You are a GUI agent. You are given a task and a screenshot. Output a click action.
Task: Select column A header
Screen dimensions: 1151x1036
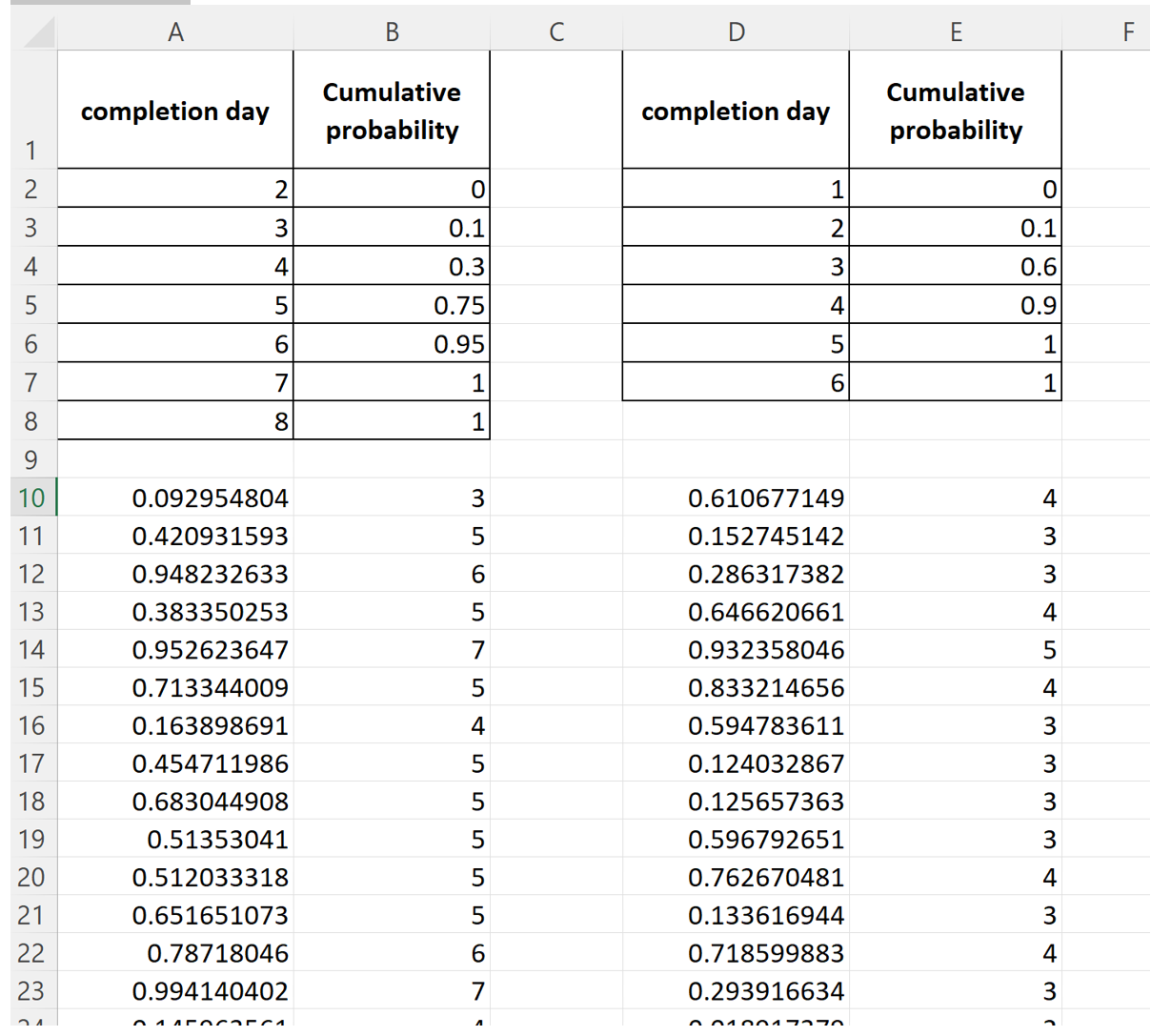pyautogui.click(x=175, y=32)
